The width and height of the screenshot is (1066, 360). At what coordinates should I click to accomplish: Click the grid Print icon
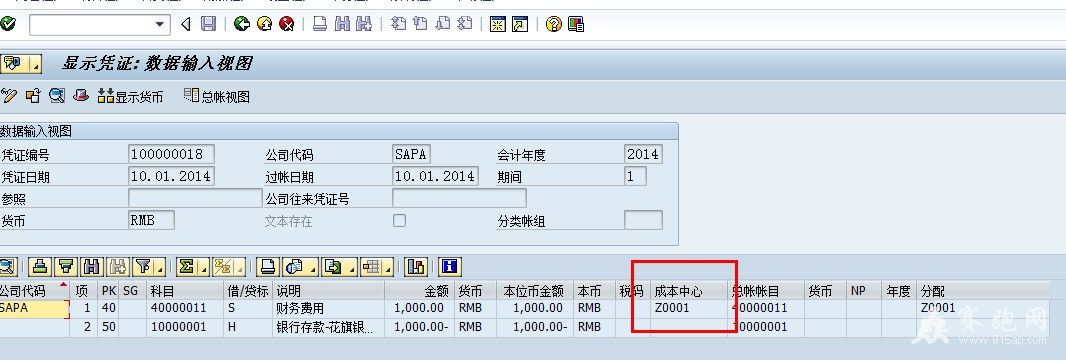267,266
